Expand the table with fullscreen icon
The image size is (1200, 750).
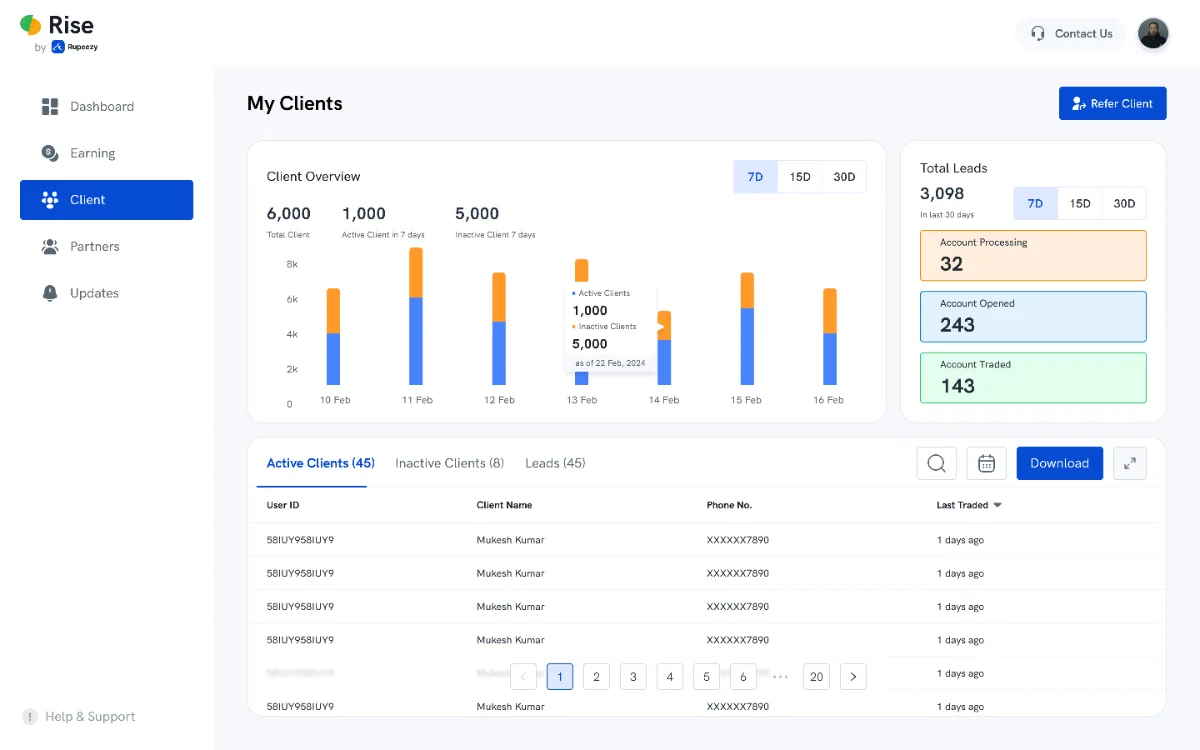(x=1129, y=463)
